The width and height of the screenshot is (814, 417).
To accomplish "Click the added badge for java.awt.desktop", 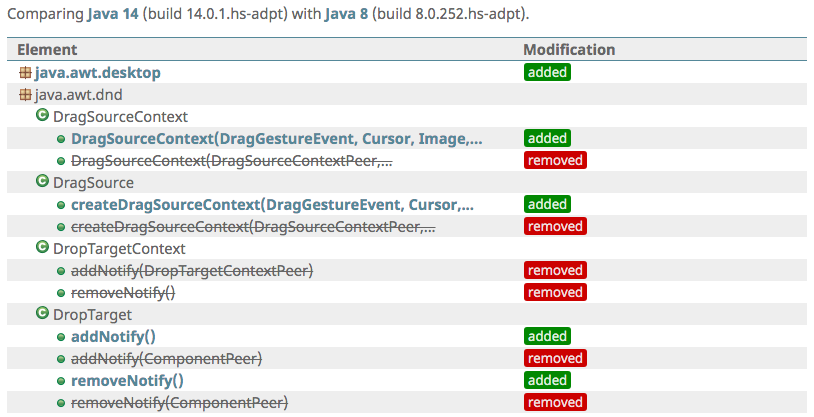I will [547, 72].
